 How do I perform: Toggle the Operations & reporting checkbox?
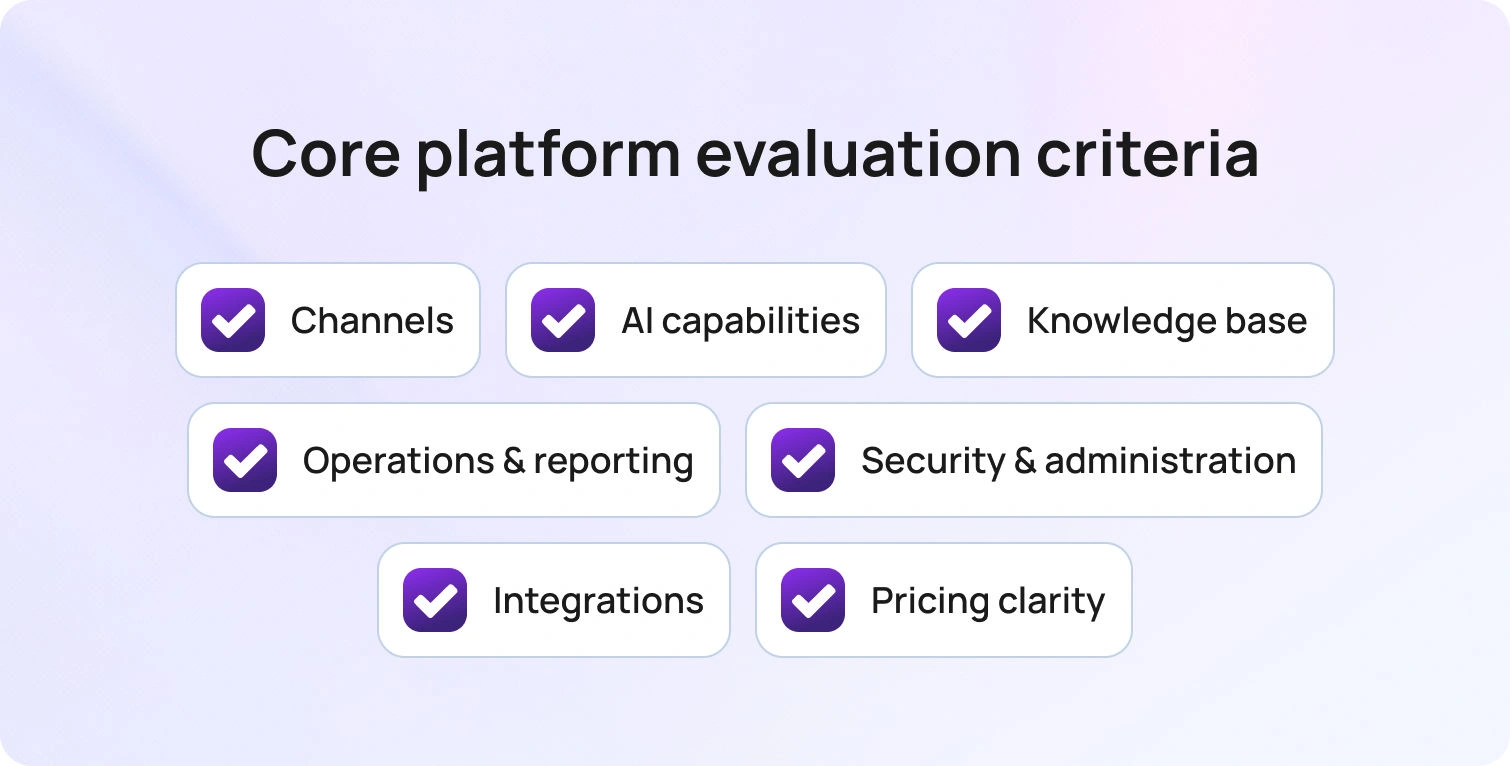(245, 460)
